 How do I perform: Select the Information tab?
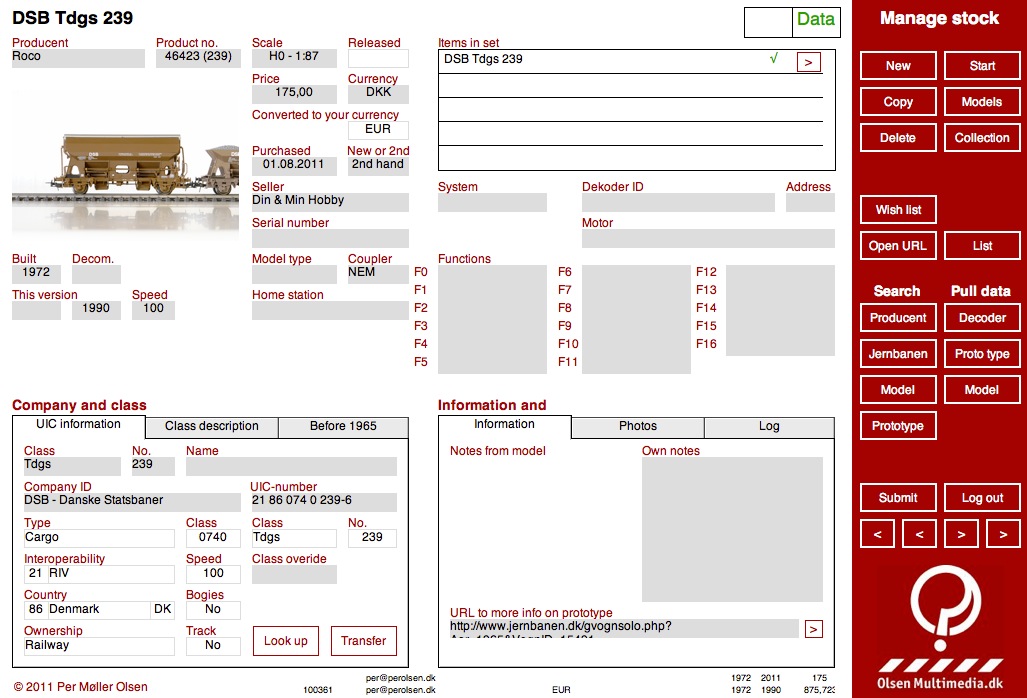click(x=504, y=424)
